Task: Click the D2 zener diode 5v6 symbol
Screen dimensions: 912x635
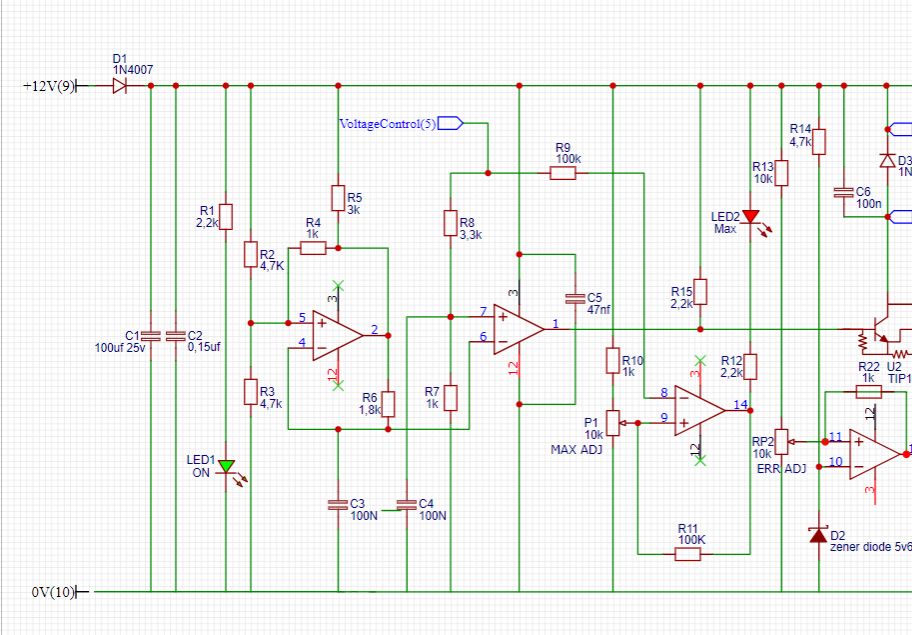Action: (819, 536)
